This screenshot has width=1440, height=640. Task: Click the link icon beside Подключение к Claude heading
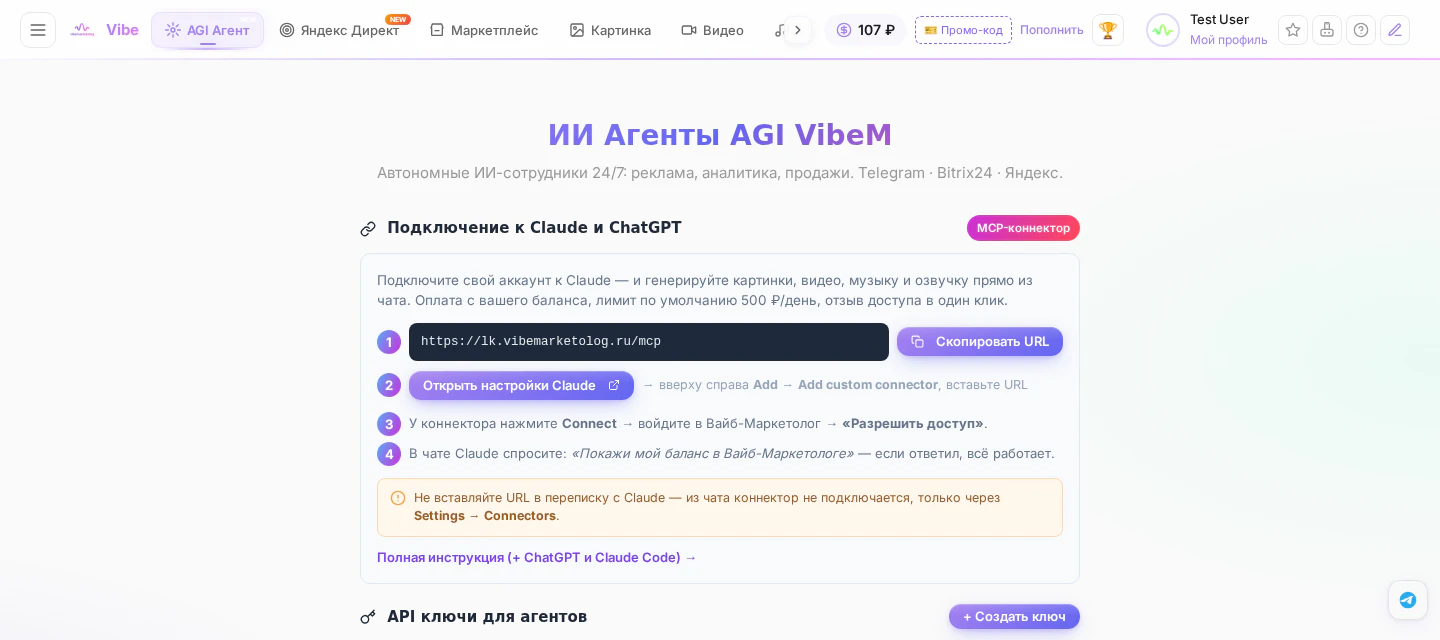368,229
